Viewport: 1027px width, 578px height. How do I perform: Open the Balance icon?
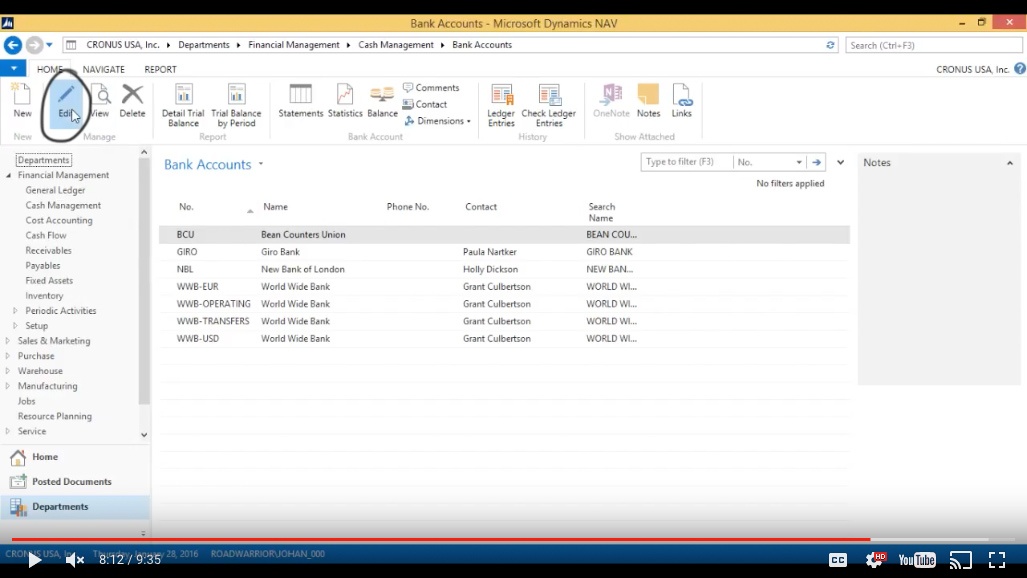(x=383, y=101)
